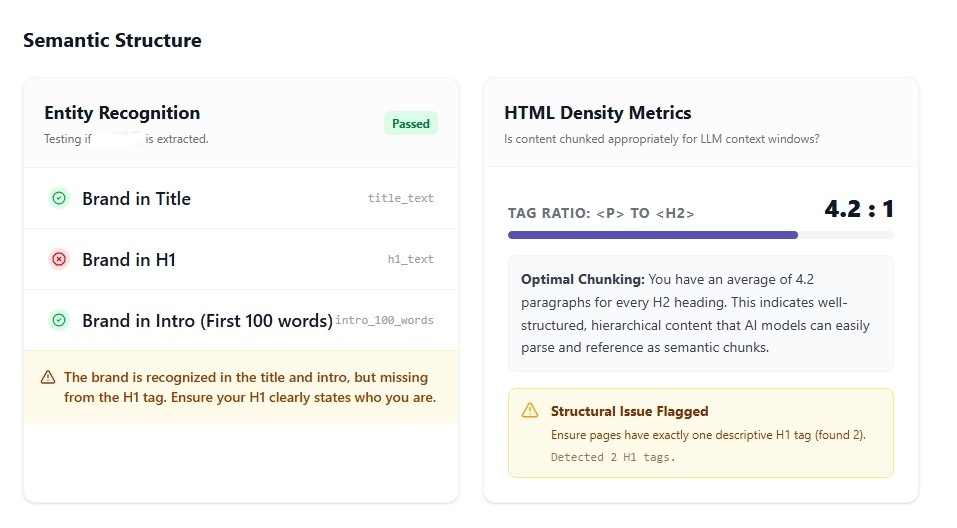Image resolution: width=957 pixels, height=528 pixels.
Task: Click the exactly one descriptive H1 tag message
Action: 708,435
